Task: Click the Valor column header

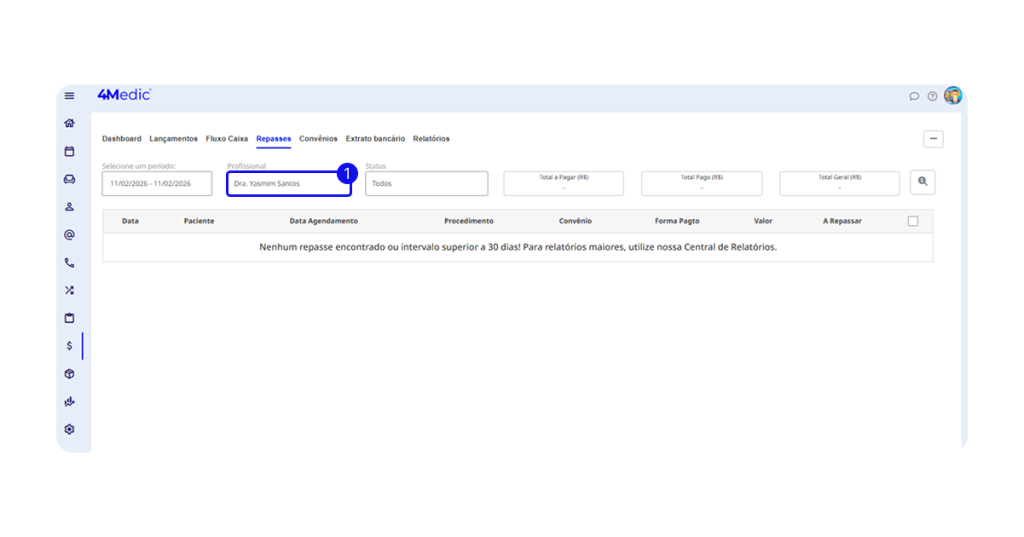Action: [762, 221]
